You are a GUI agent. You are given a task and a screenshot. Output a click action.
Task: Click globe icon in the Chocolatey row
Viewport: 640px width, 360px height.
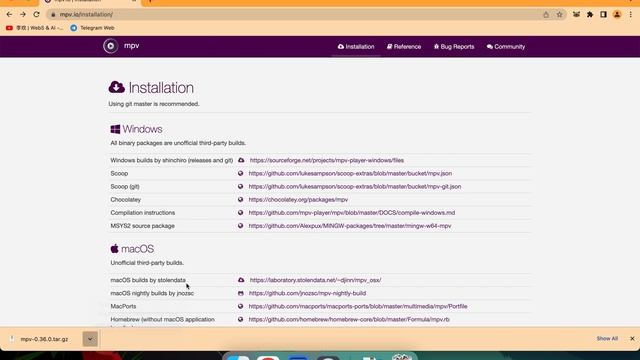coord(240,200)
